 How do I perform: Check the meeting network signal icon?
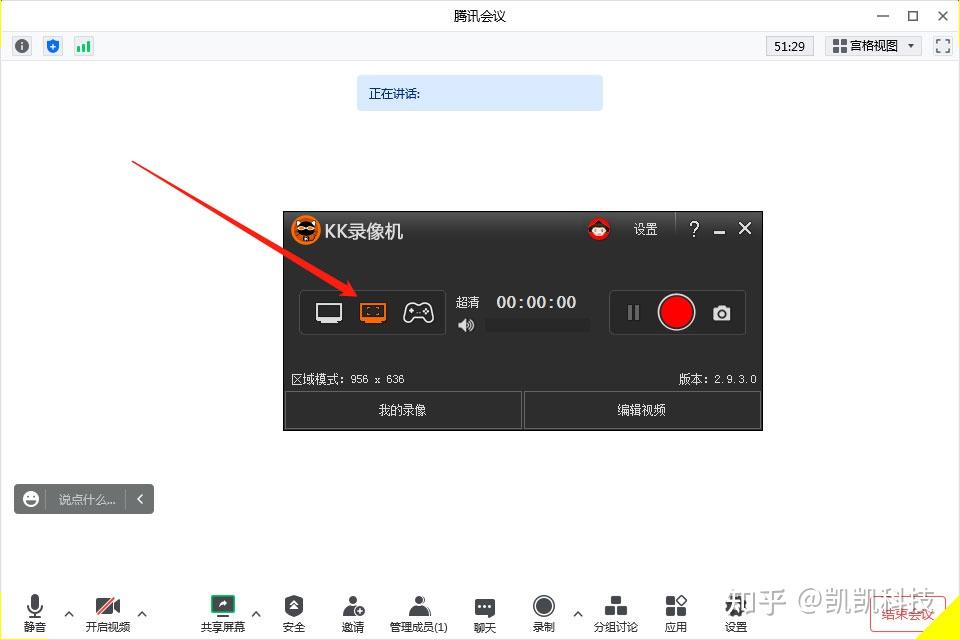[x=83, y=45]
